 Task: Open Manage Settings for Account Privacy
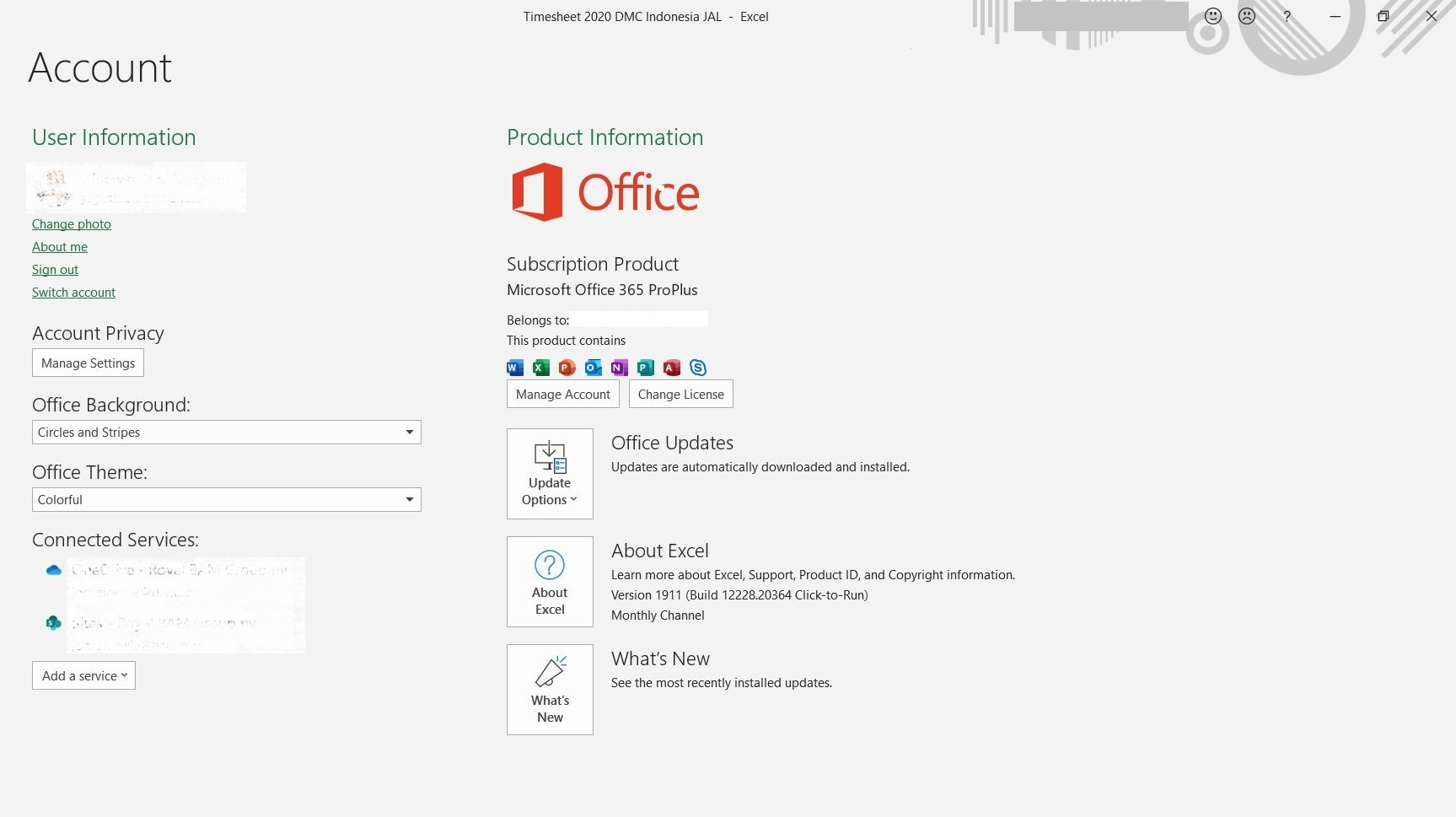[x=89, y=363]
